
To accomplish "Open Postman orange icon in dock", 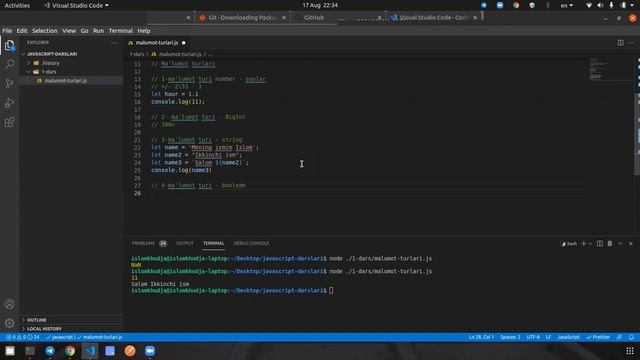I will click(x=130, y=351).
